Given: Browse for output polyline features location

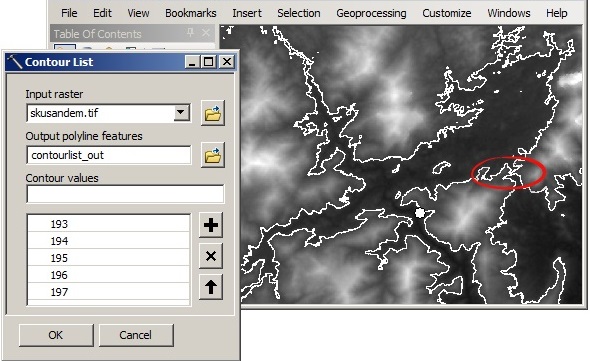Looking at the screenshot, I should 213,155.
